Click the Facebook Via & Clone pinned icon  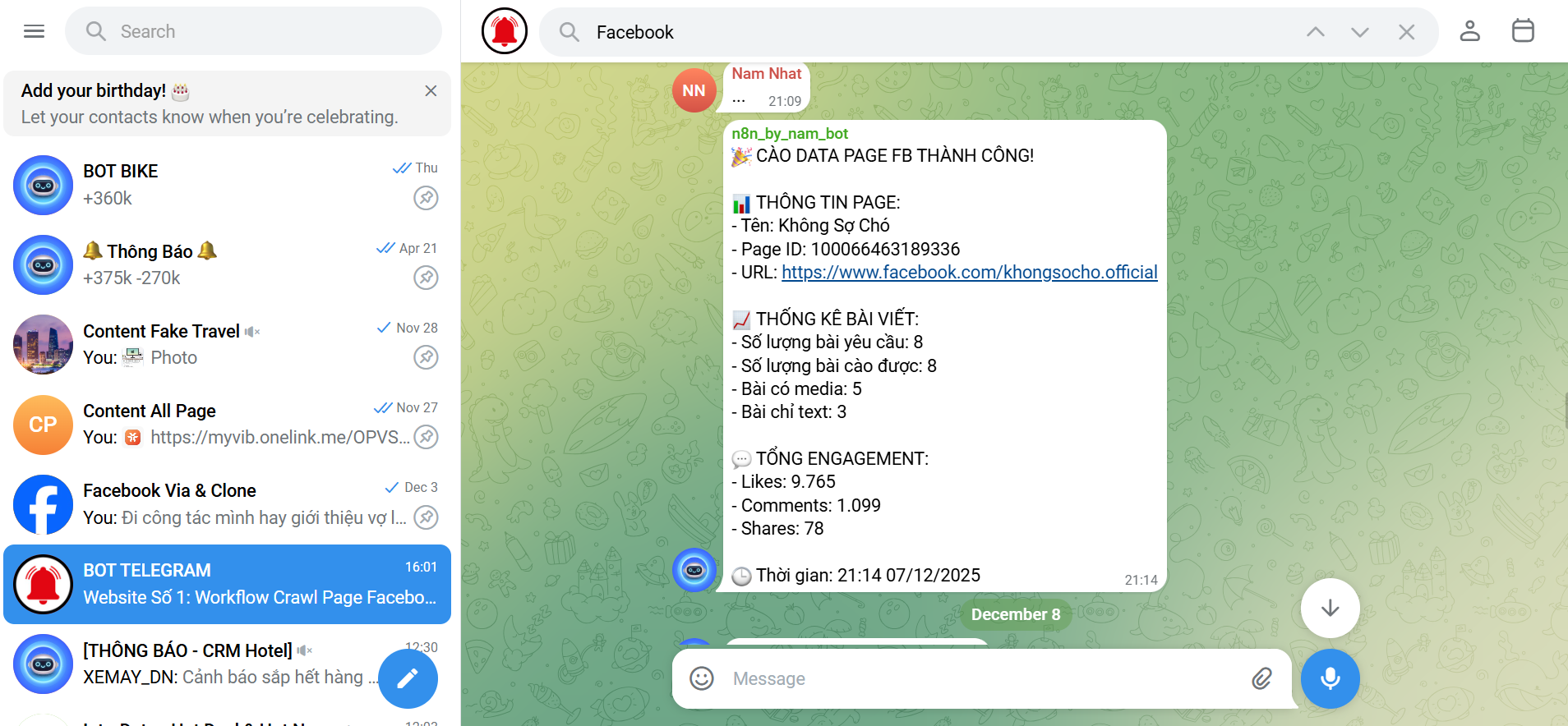coord(426,517)
